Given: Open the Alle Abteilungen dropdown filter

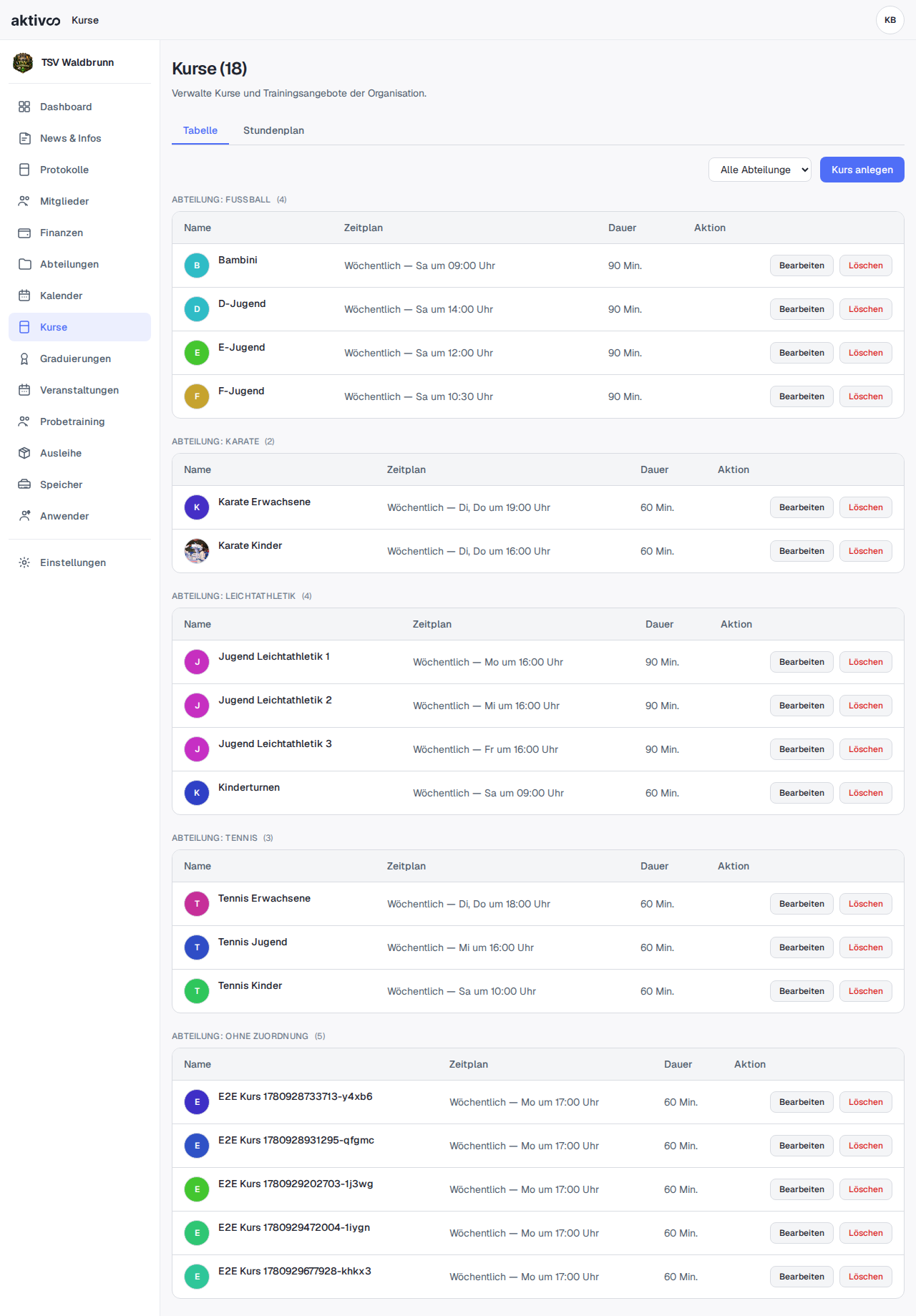Looking at the screenshot, I should [760, 170].
